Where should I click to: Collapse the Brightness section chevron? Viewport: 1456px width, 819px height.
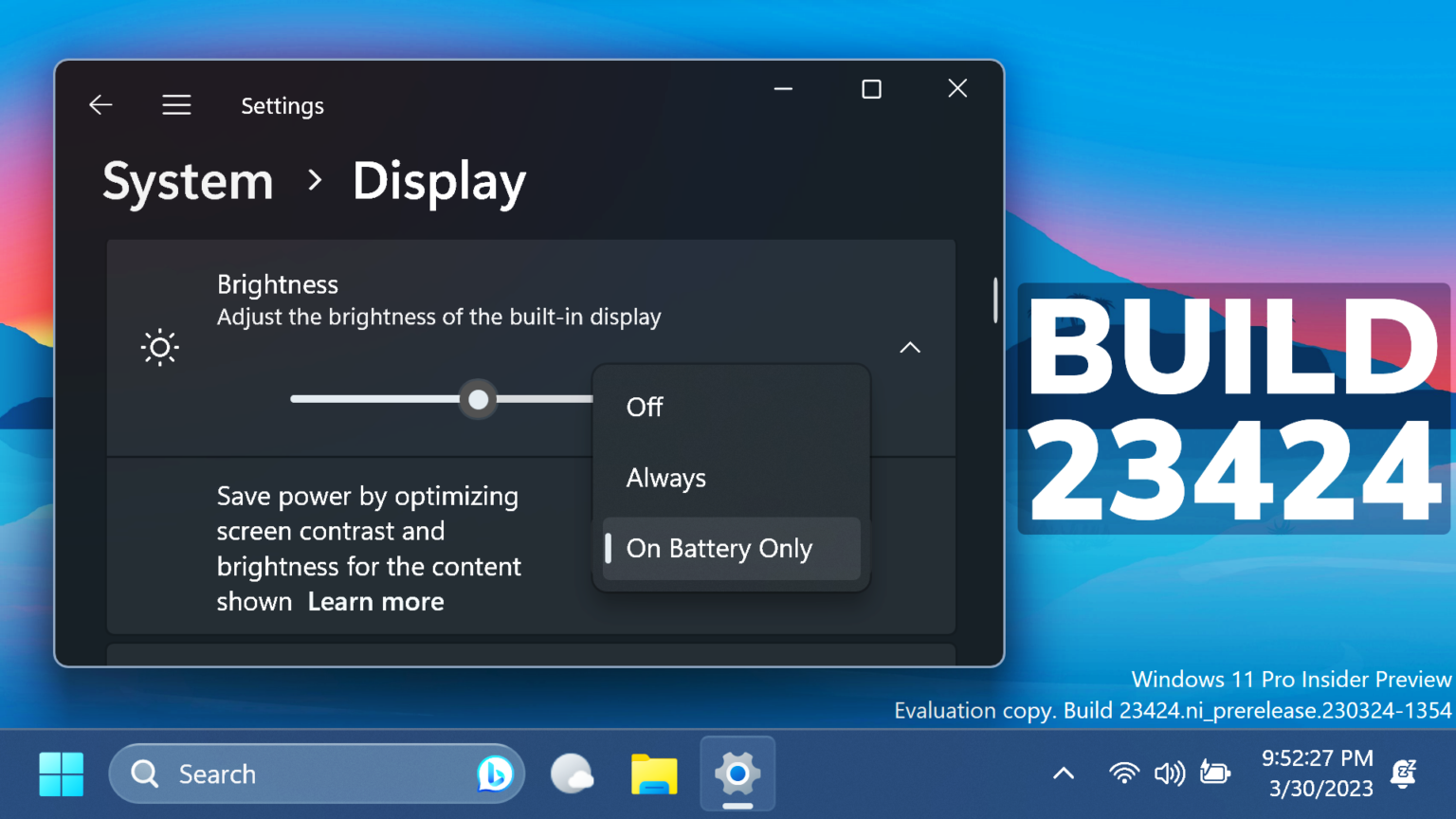[910, 347]
